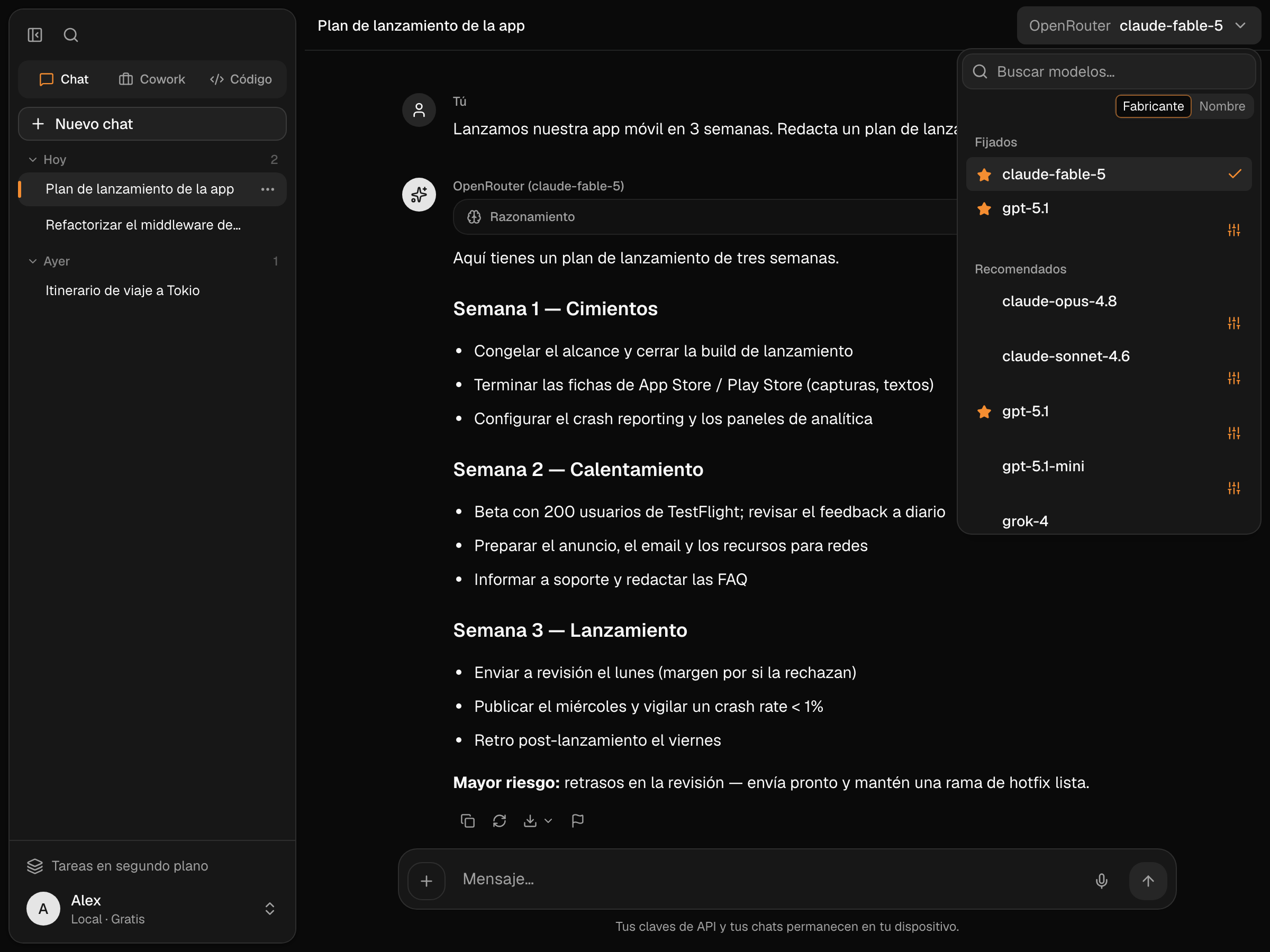Collapse the sidebar panel icon
Viewport: 1270px width, 952px height.
click(35, 35)
